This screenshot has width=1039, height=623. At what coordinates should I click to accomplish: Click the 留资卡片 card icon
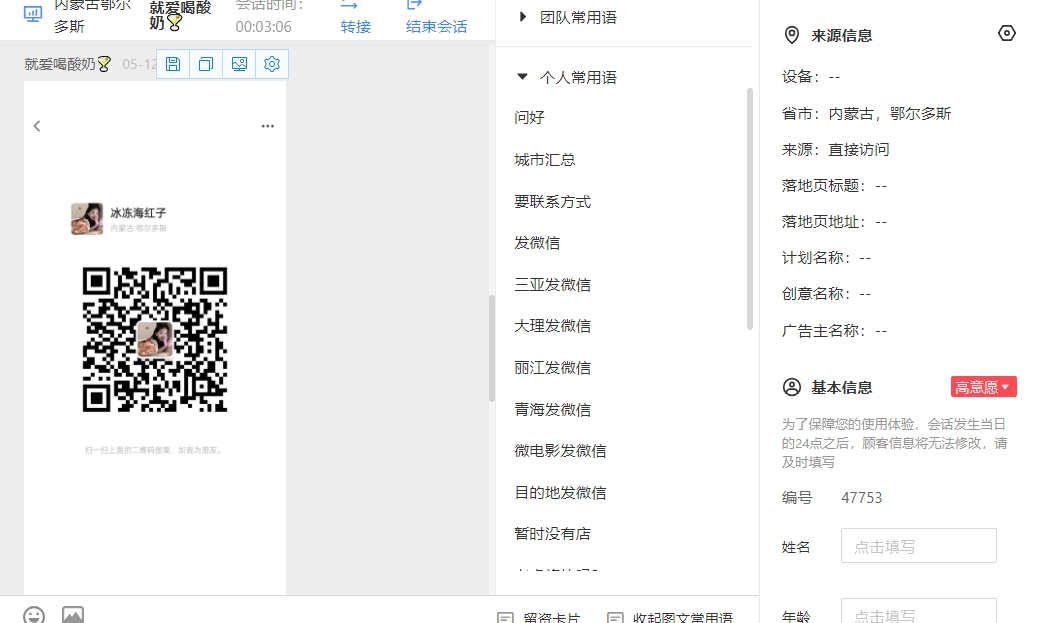click(x=505, y=618)
